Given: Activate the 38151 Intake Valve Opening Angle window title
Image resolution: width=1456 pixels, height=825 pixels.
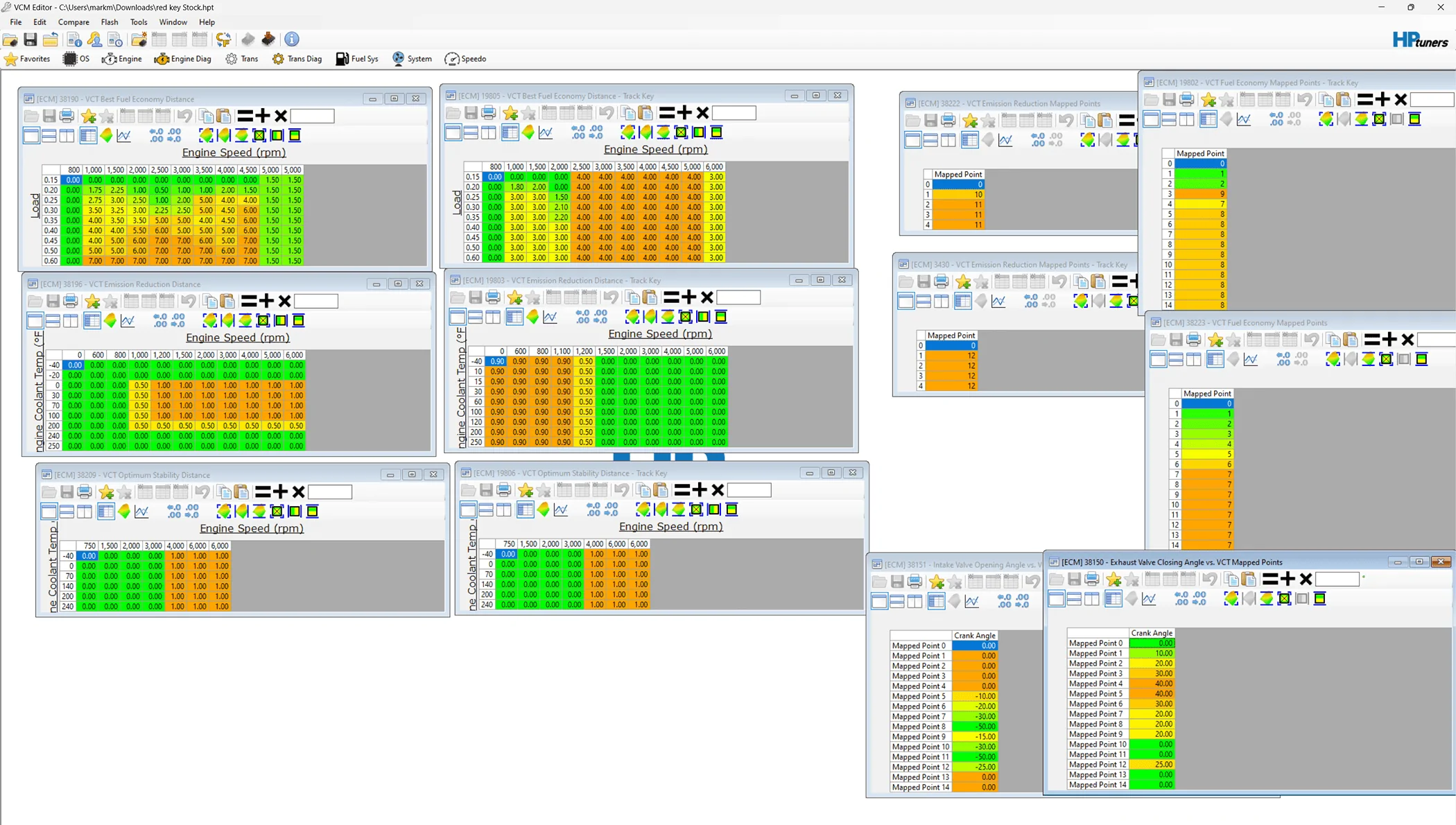Looking at the screenshot, I should pos(964,564).
